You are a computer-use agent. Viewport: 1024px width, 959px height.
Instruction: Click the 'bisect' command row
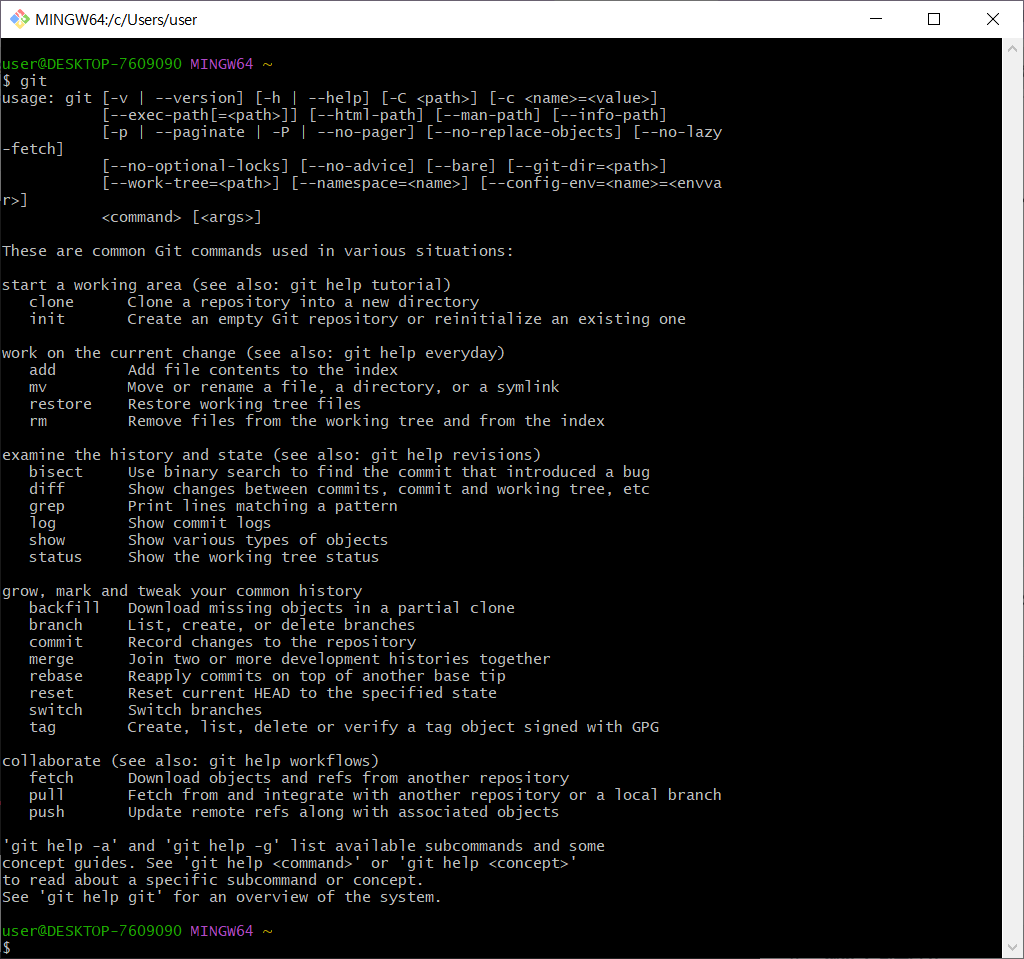340,472
